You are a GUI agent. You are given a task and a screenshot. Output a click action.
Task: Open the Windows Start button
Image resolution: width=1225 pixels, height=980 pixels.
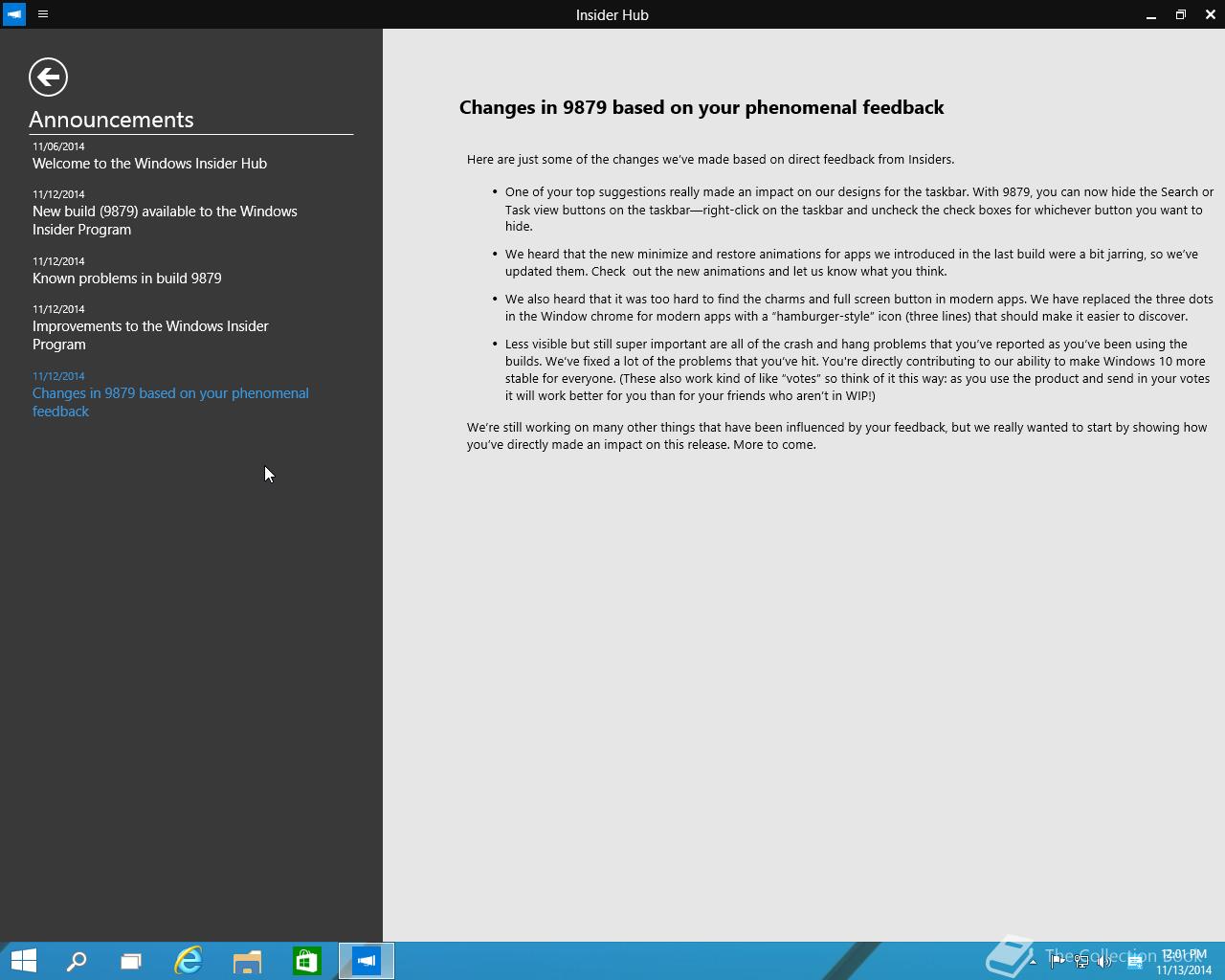(23, 961)
